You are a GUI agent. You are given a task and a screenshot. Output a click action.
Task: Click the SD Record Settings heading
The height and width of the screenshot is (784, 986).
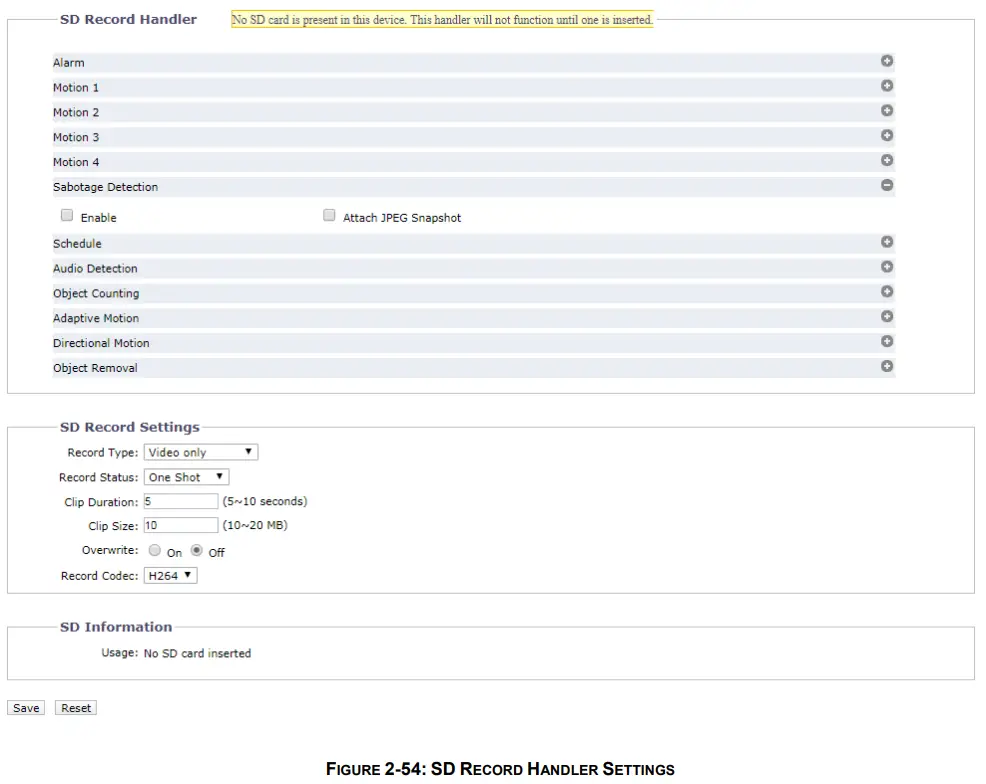(130, 427)
